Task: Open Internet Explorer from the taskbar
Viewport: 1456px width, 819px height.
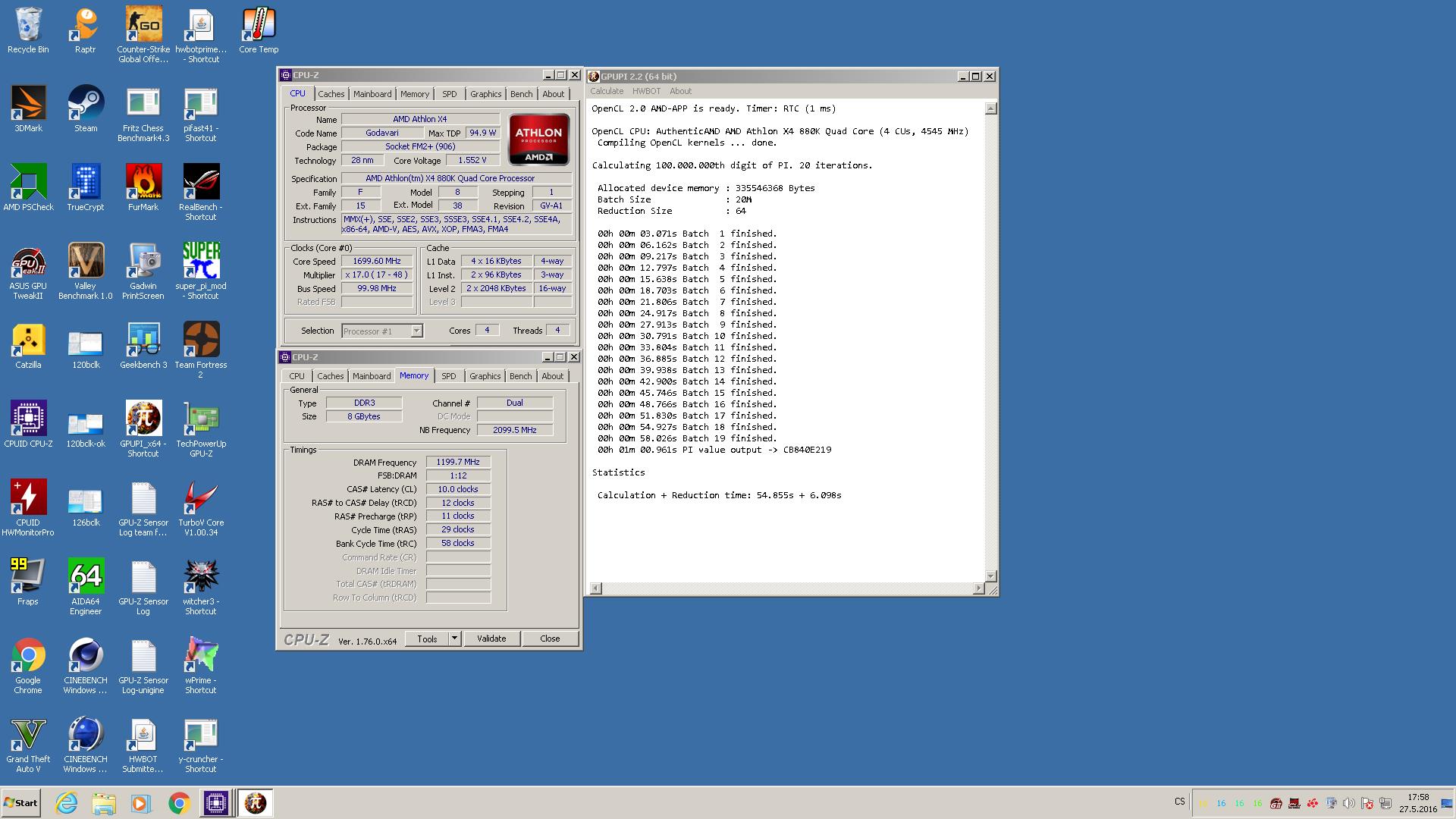Action: 67,803
